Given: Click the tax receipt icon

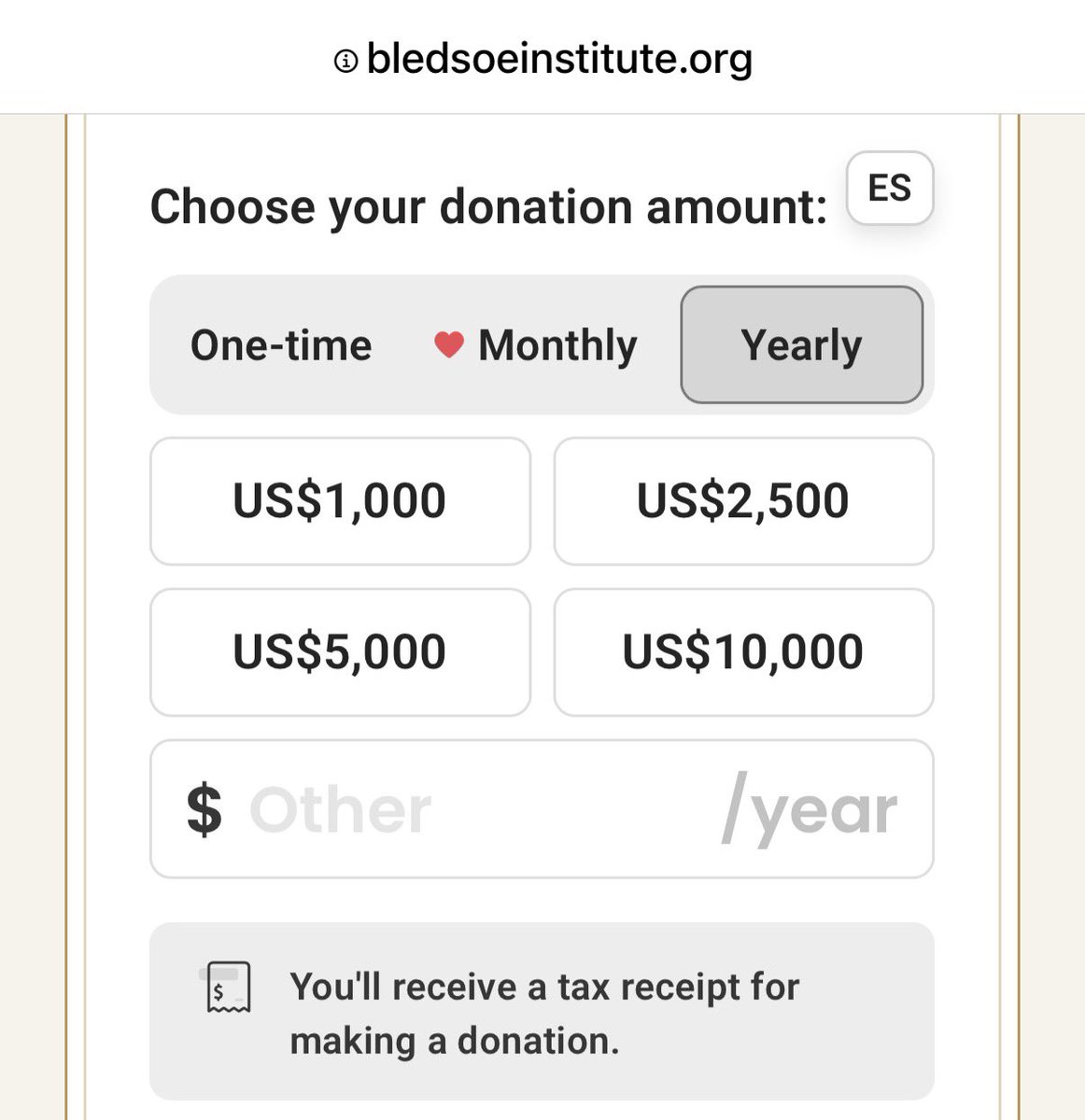Looking at the screenshot, I should pyautogui.click(x=228, y=987).
